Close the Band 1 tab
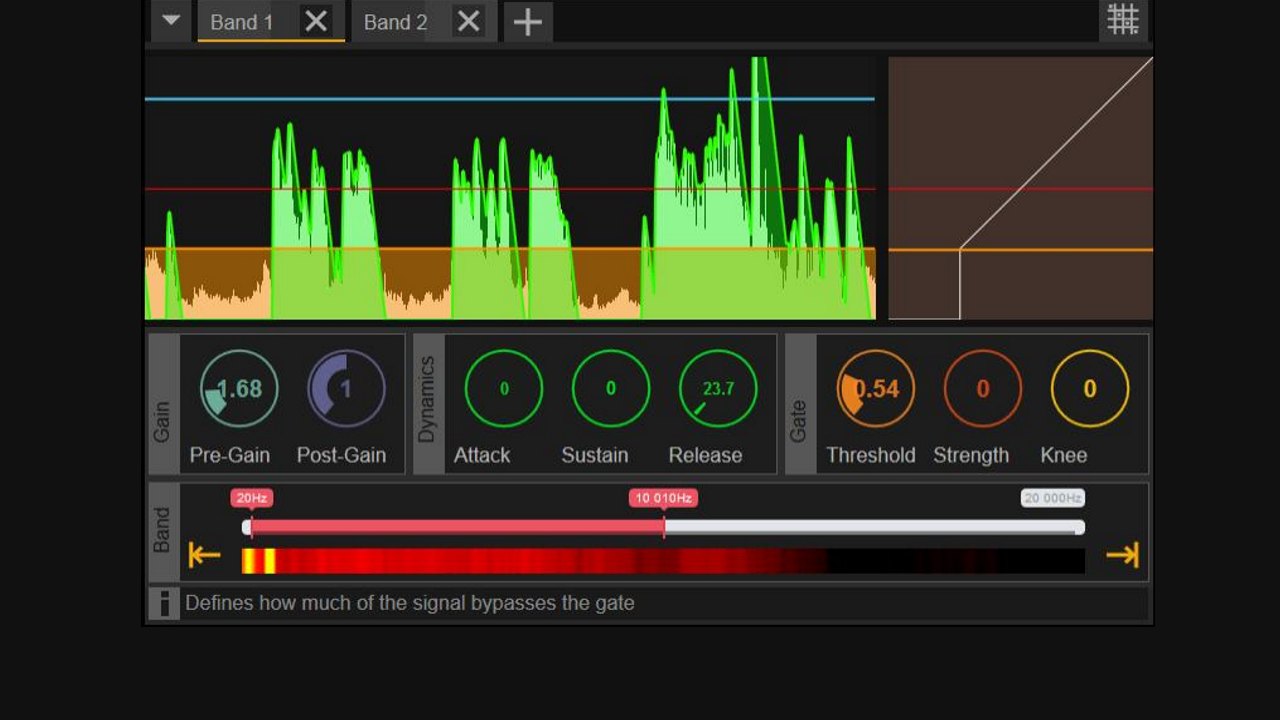 tap(316, 22)
